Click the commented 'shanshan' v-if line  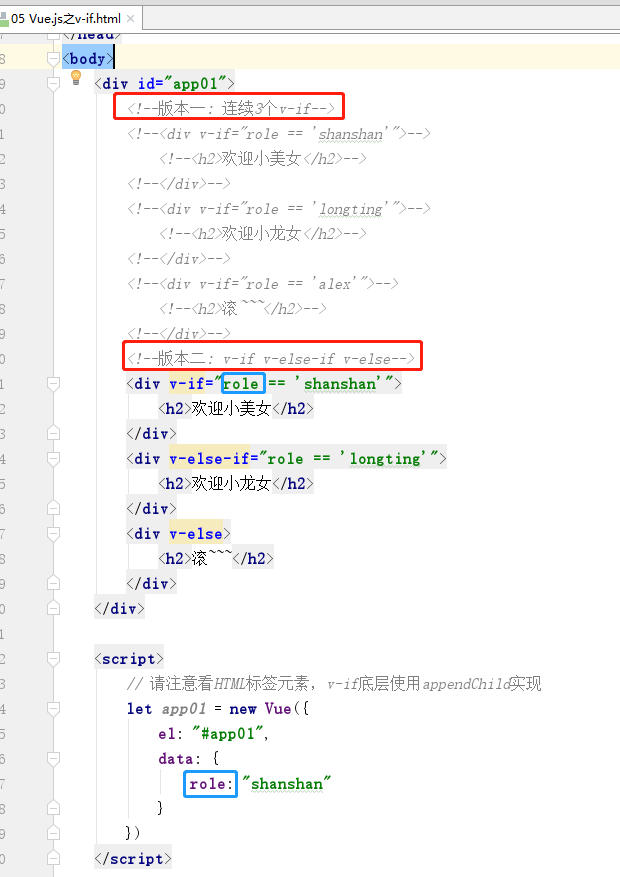point(278,134)
